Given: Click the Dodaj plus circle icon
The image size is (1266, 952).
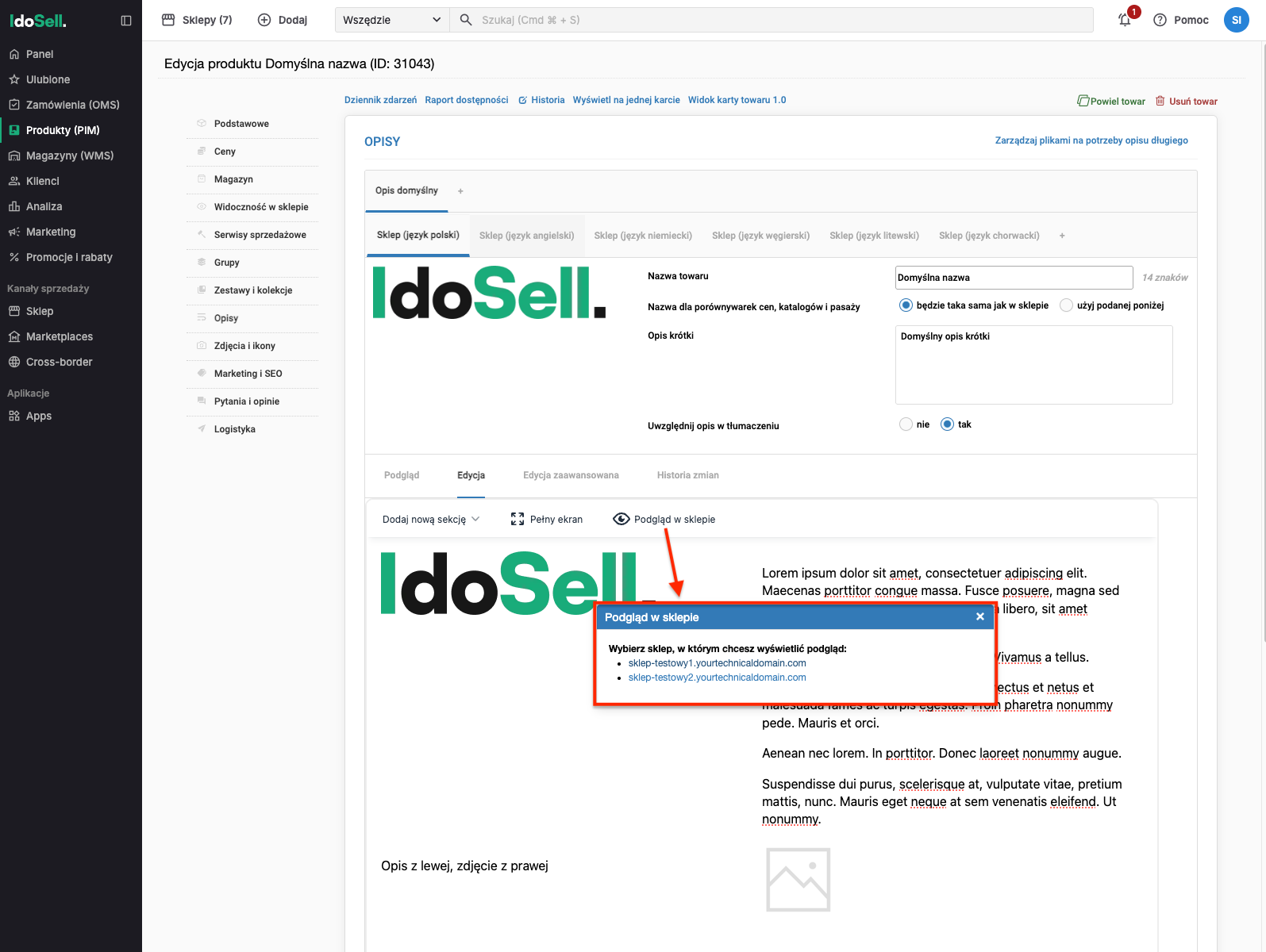Looking at the screenshot, I should click(x=264, y=20).
